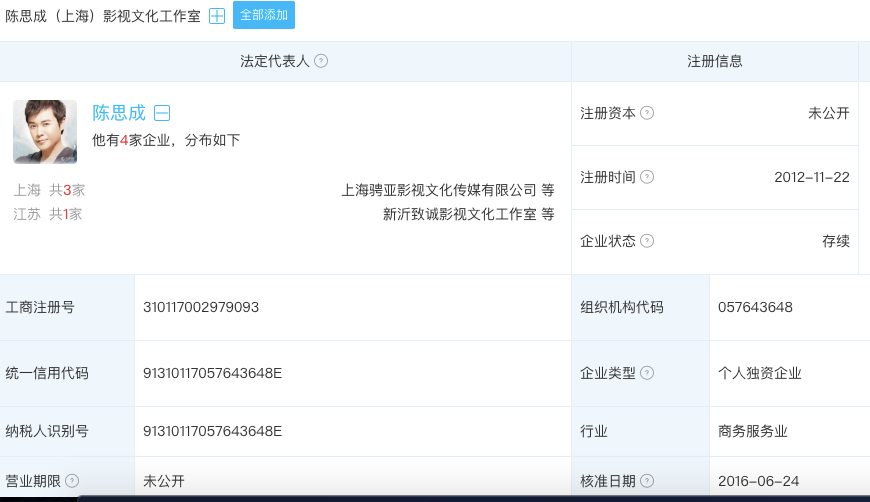The image size is (870, 502).
Task: Click the company title 陈思成（上海）影视文化工作室
Action: [103, 16]
